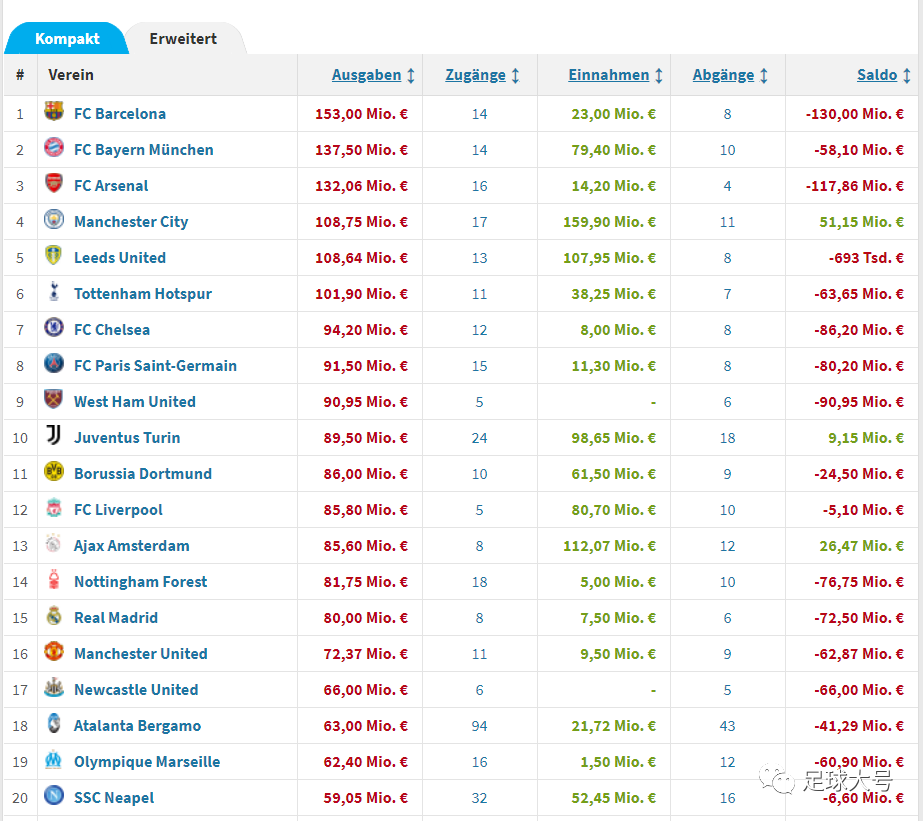Click the West Ham United crest icon
The image size is (923, 821).
click(x=54, y=398)
